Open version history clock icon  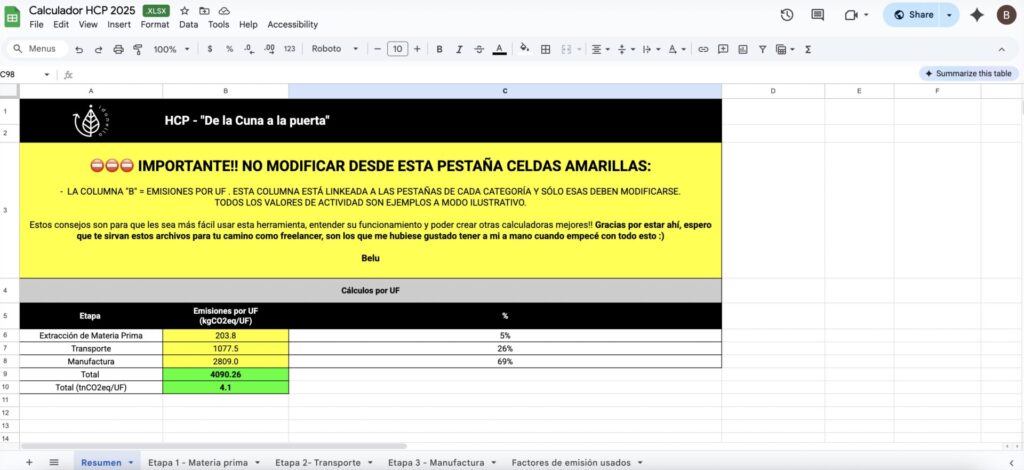click(787, 15)
